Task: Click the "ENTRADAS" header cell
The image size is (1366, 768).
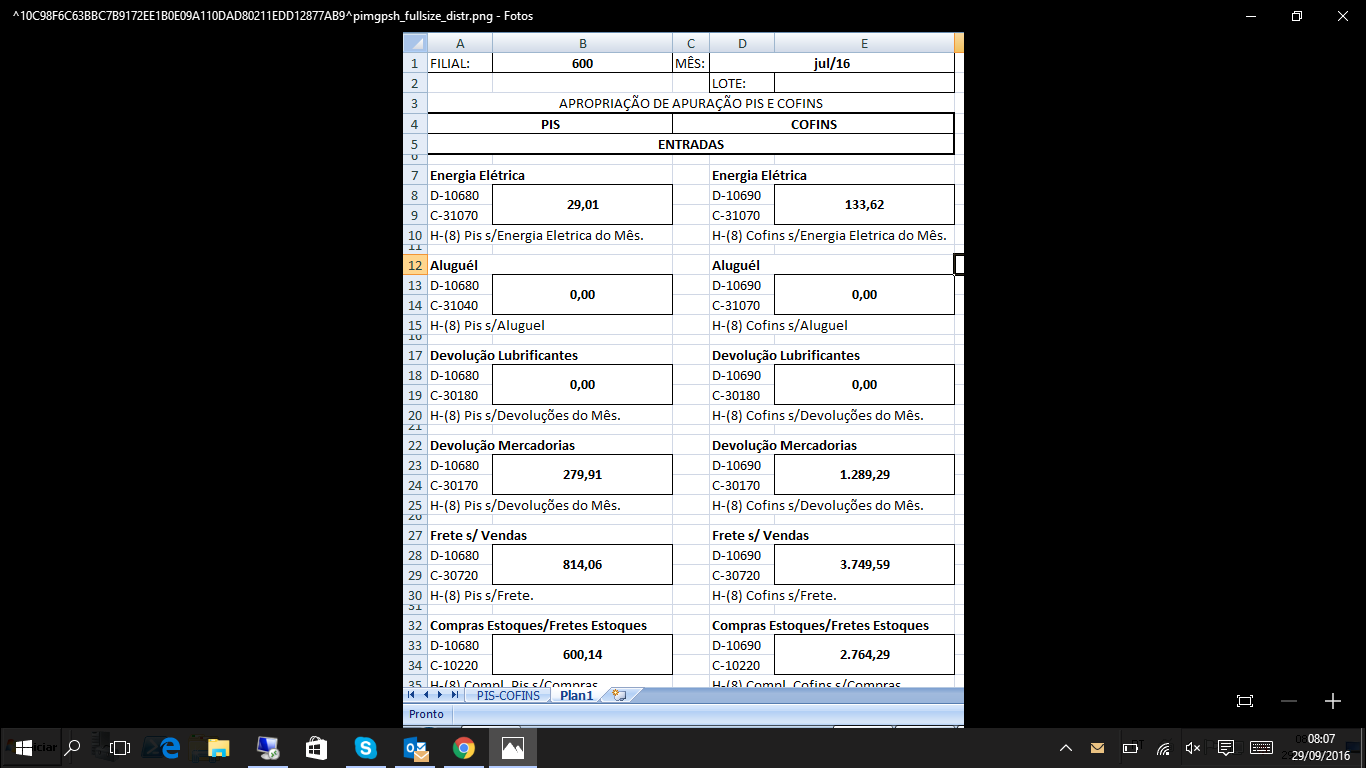Action: [691, 144]
